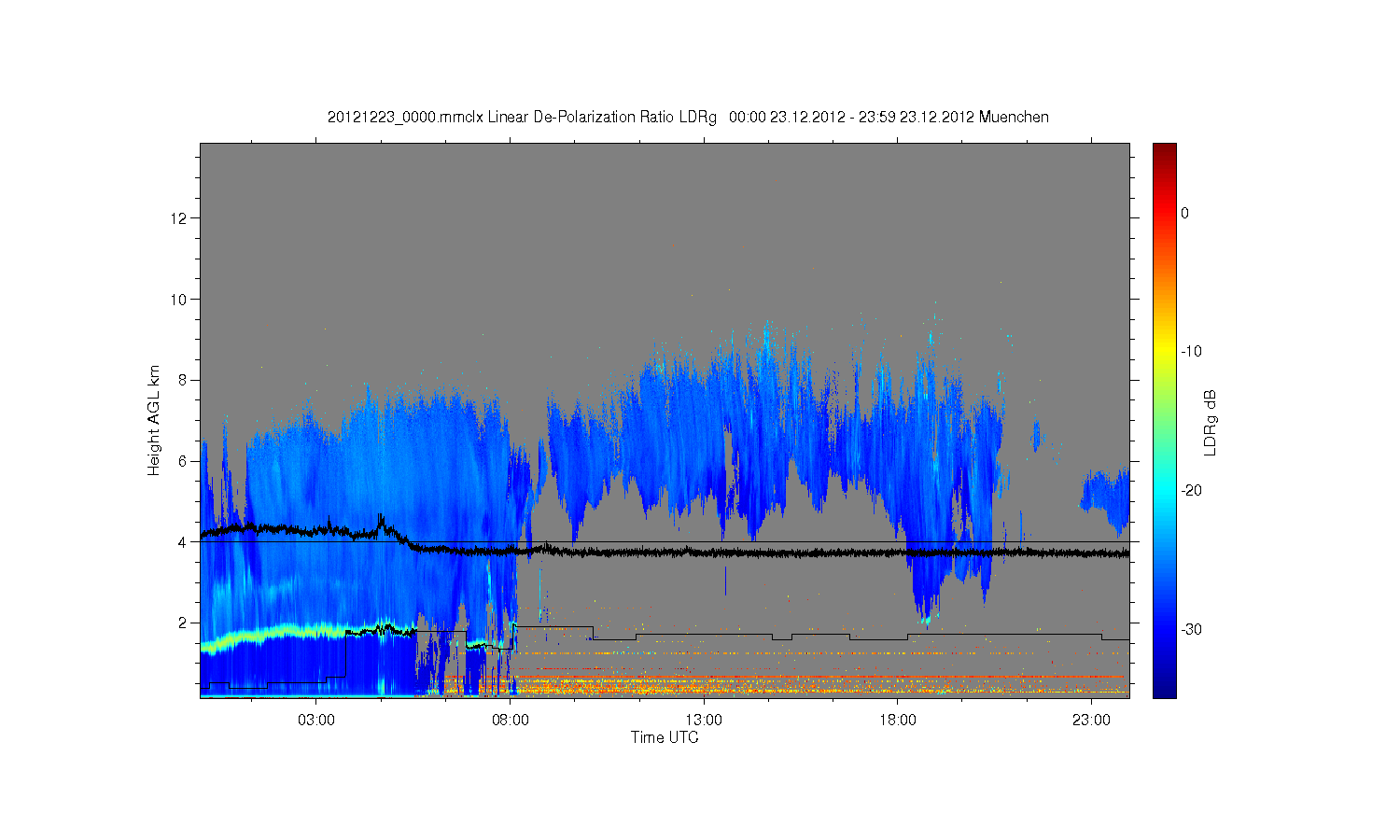This screenshot has height=840, width=1400.
Task: Click the colorbar value -10
Action: coord(1190,352)
